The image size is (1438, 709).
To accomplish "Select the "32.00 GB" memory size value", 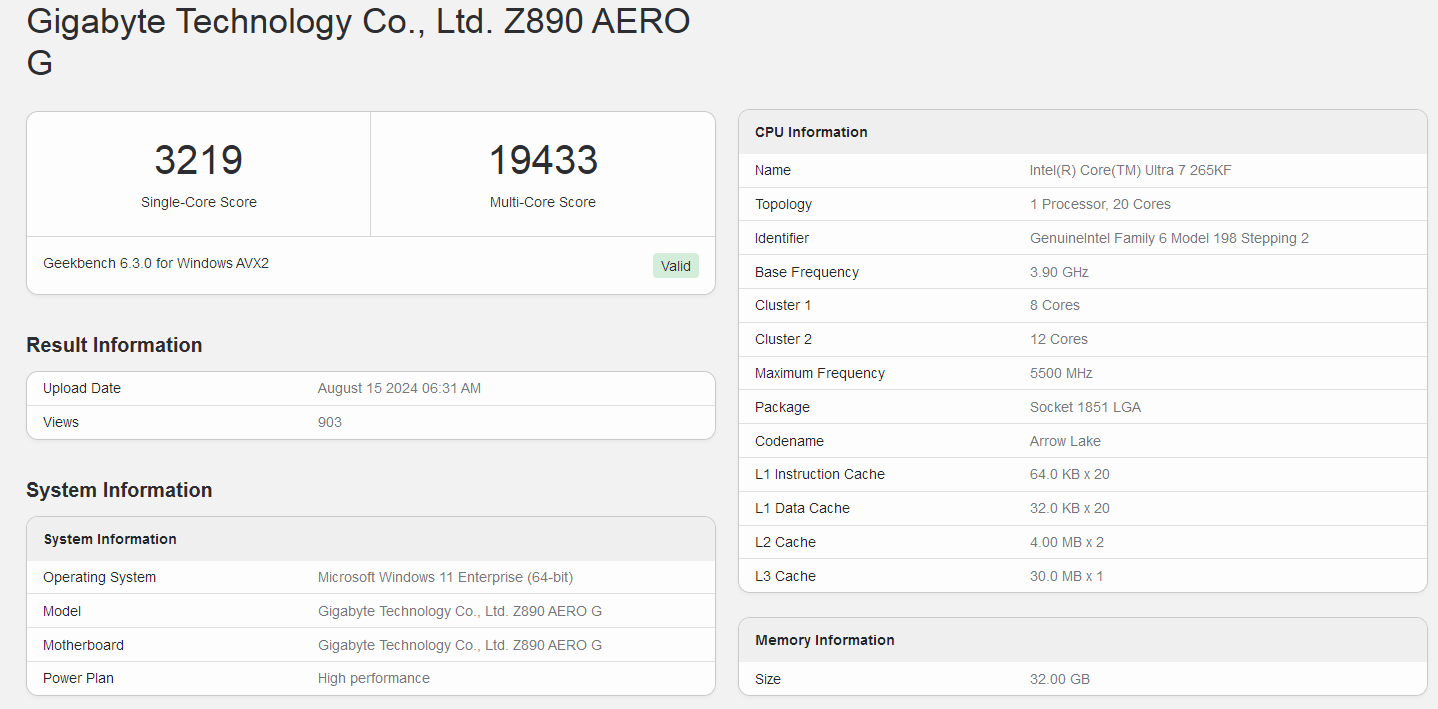I will pos(1060,679).
